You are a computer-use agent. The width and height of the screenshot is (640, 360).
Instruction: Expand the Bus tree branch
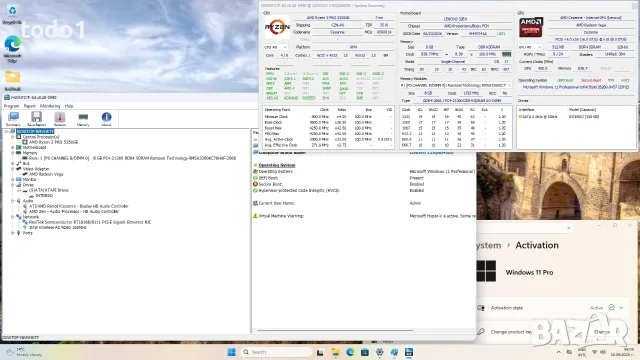click(13, 163)
